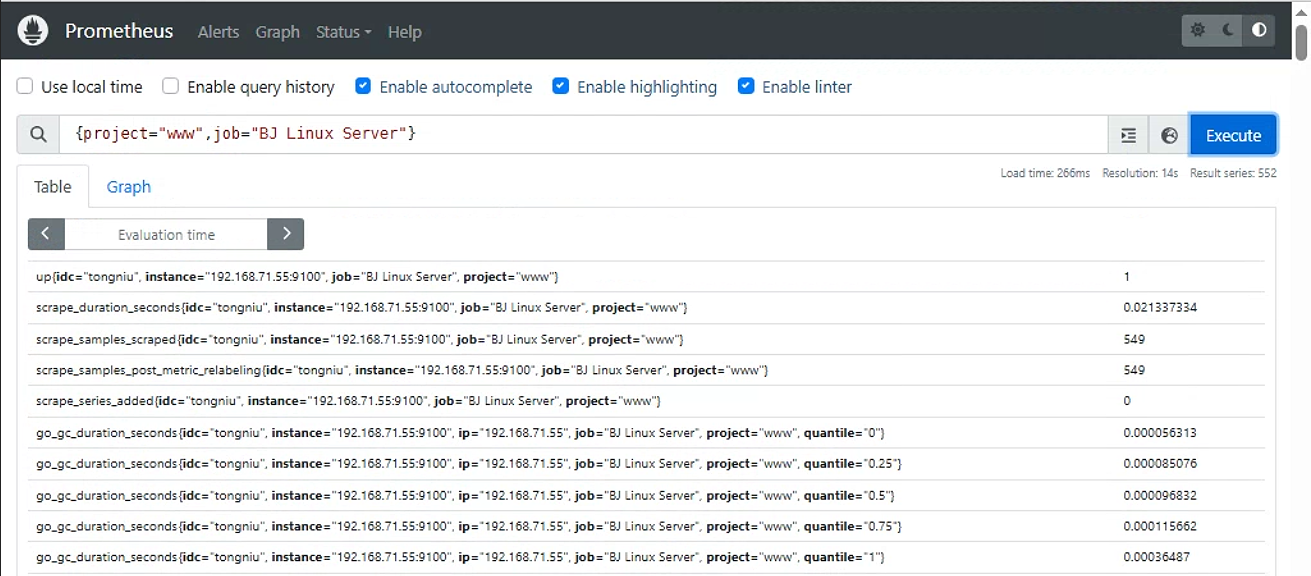Open the metrics explorer globe icon
Viewport: 1311px width, 576px height.
1169,135
